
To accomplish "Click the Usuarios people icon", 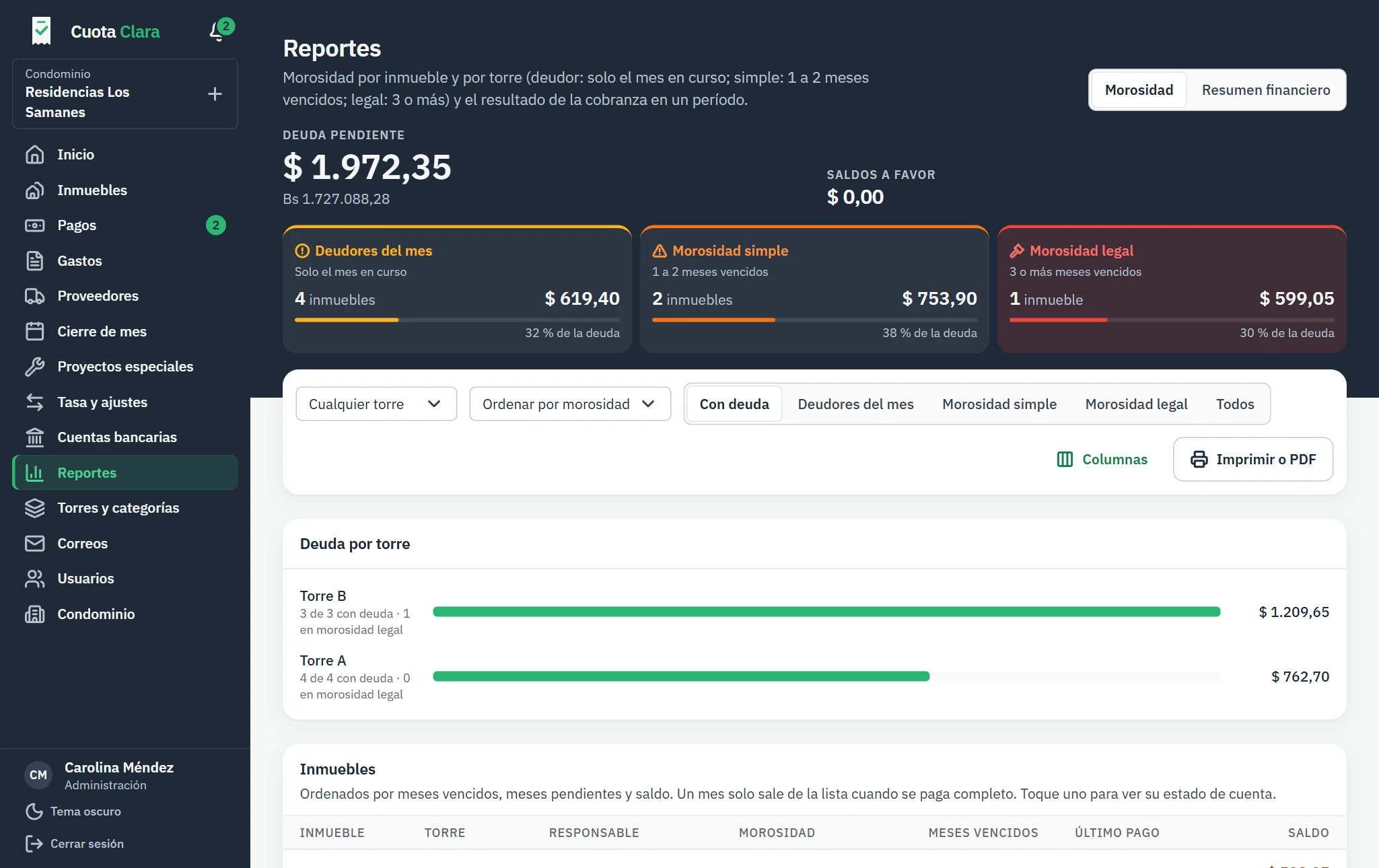I will tap(35, 579).
